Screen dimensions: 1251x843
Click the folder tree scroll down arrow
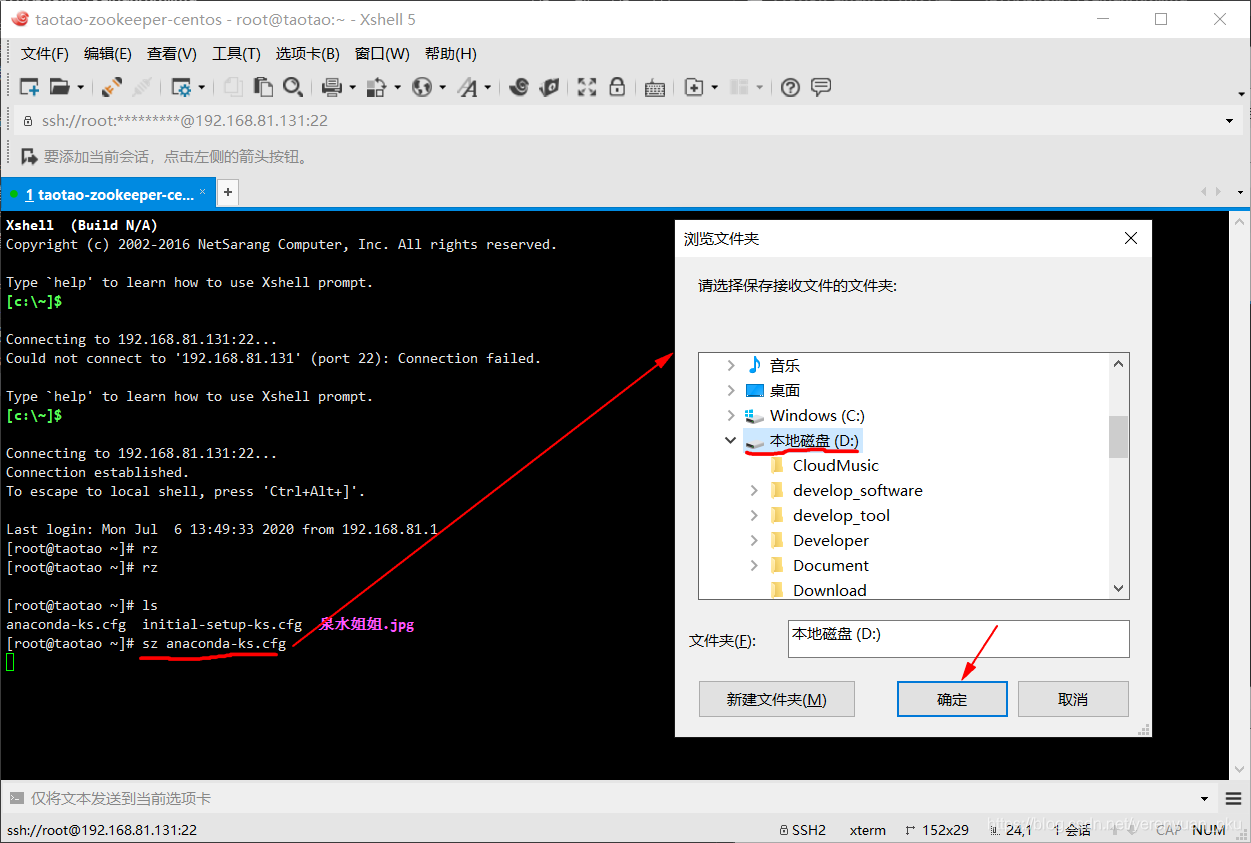click(x=1119, y=589)
